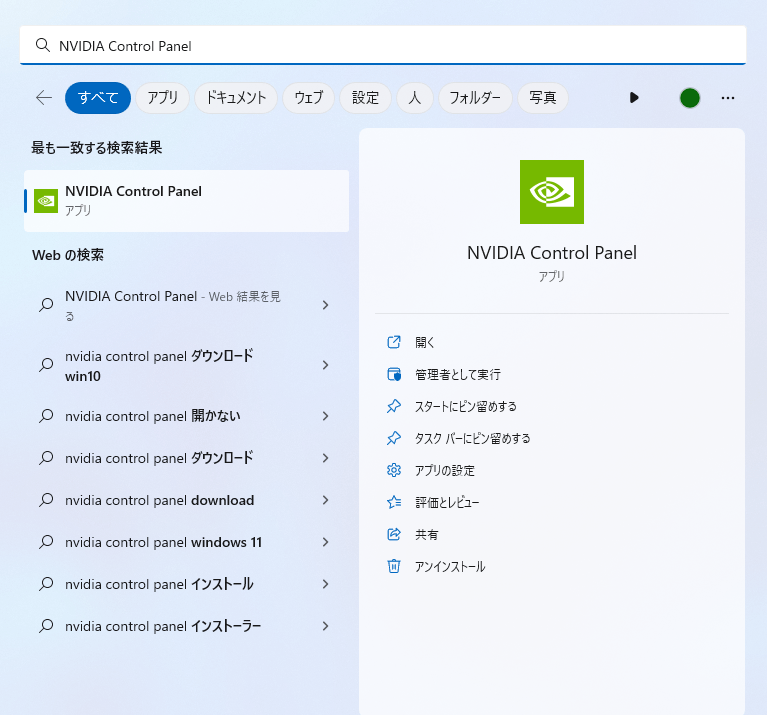Click the 'NVIDIA Control Panel' title in details pane

pyautogui.click(x=552, y=253)
